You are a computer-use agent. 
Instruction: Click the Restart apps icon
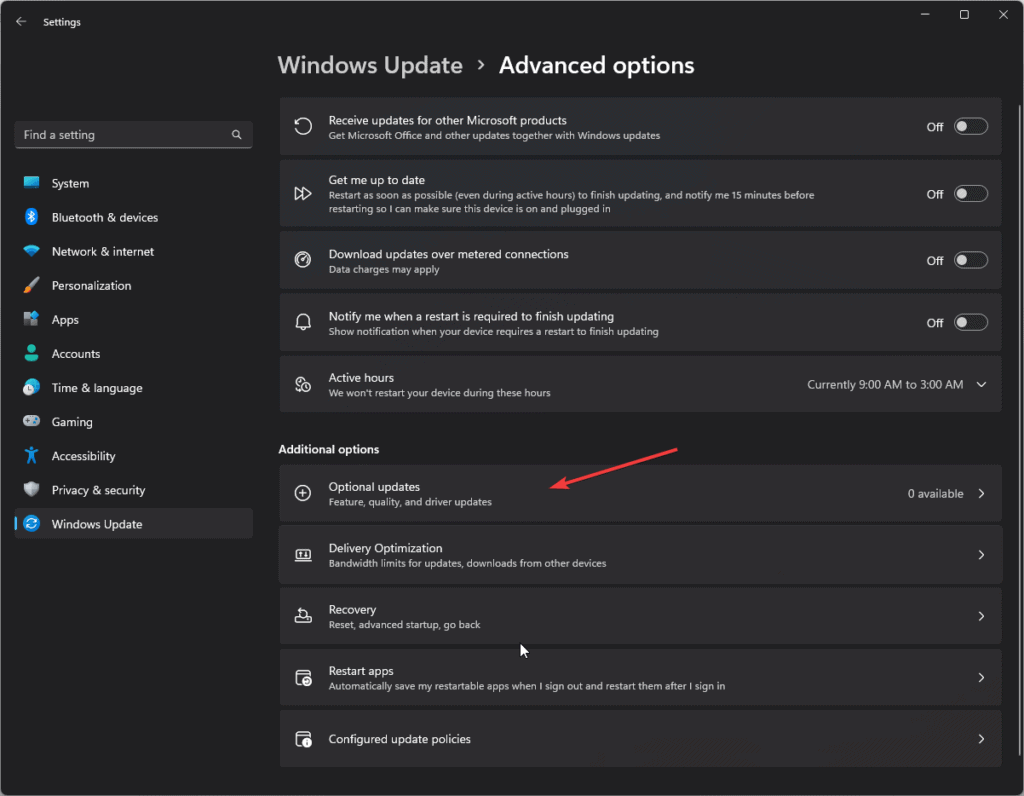pos(304,678)
